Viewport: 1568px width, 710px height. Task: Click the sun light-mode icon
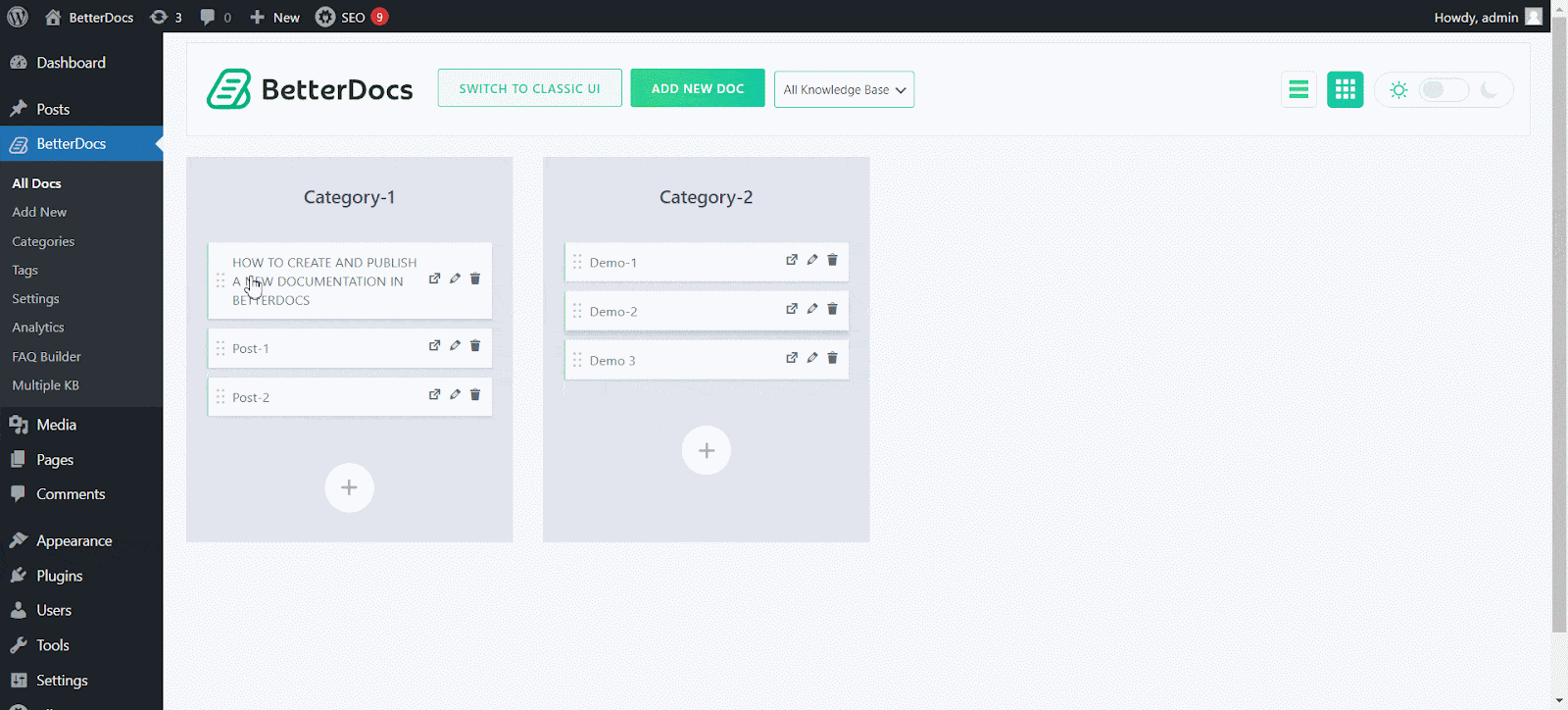coord(1398,89)
